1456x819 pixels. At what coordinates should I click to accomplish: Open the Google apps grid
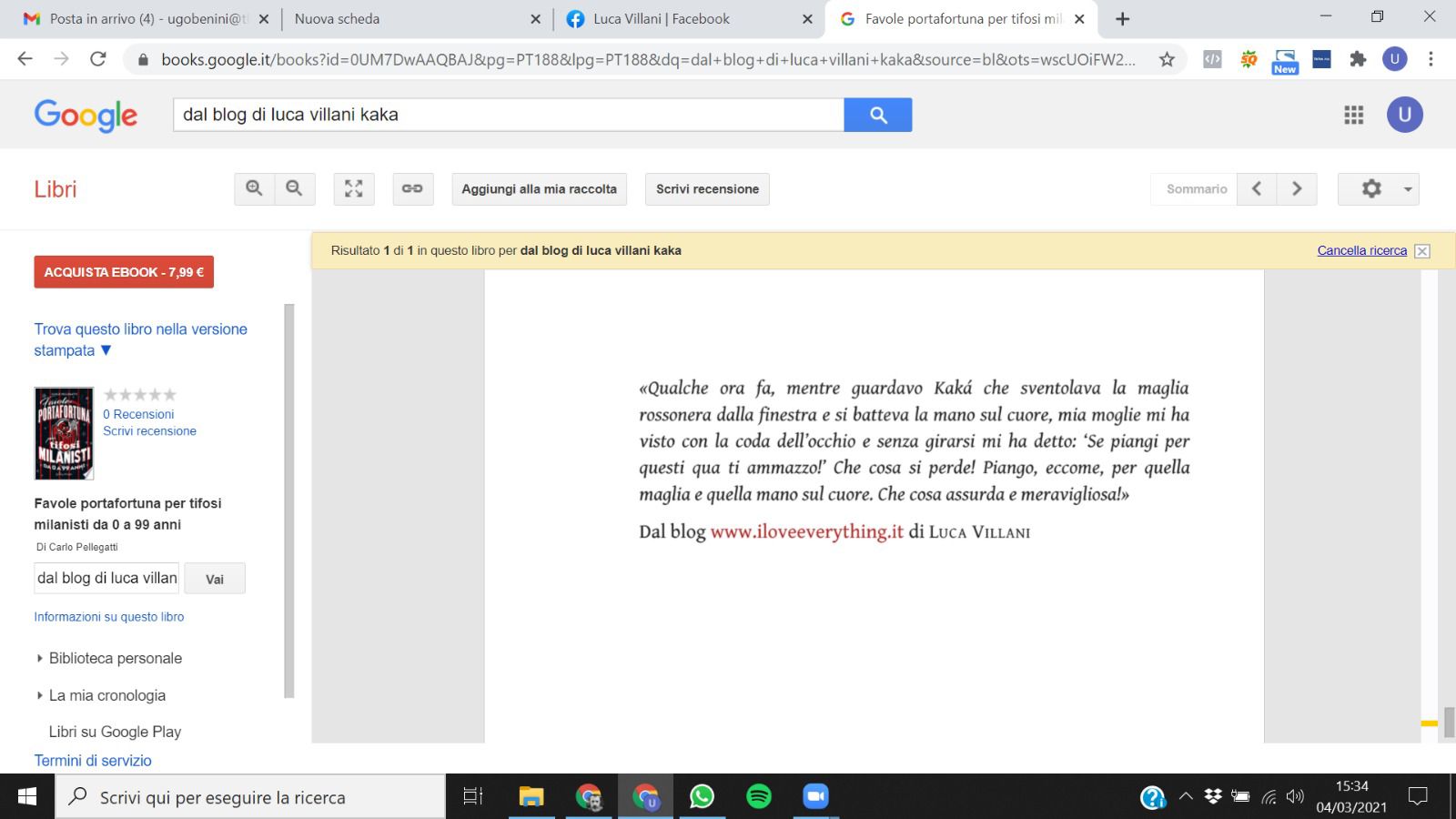(1354, 115)
